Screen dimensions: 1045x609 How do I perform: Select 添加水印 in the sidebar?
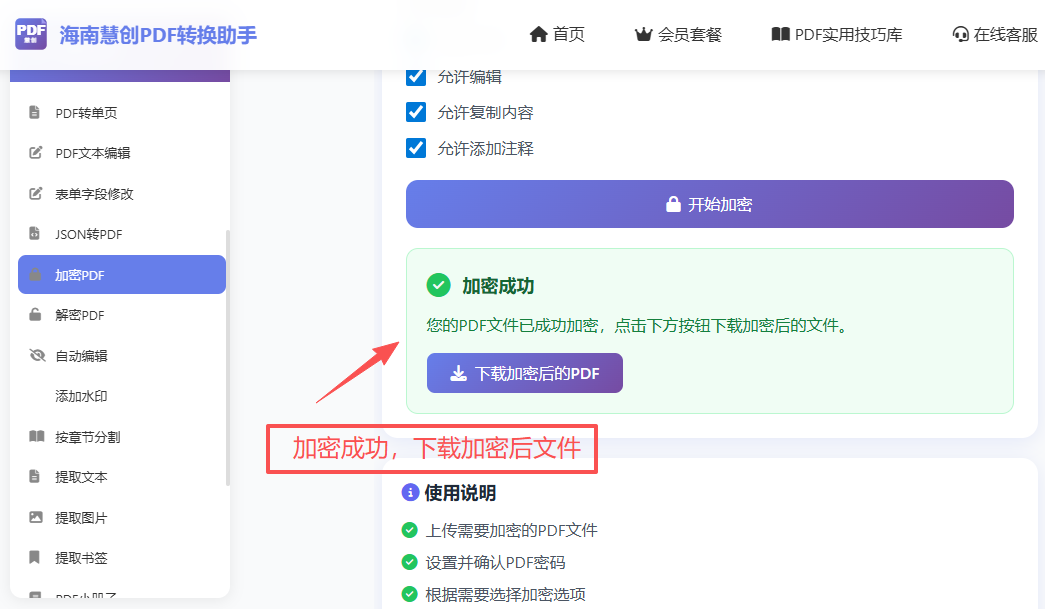[x=122, y=396]
